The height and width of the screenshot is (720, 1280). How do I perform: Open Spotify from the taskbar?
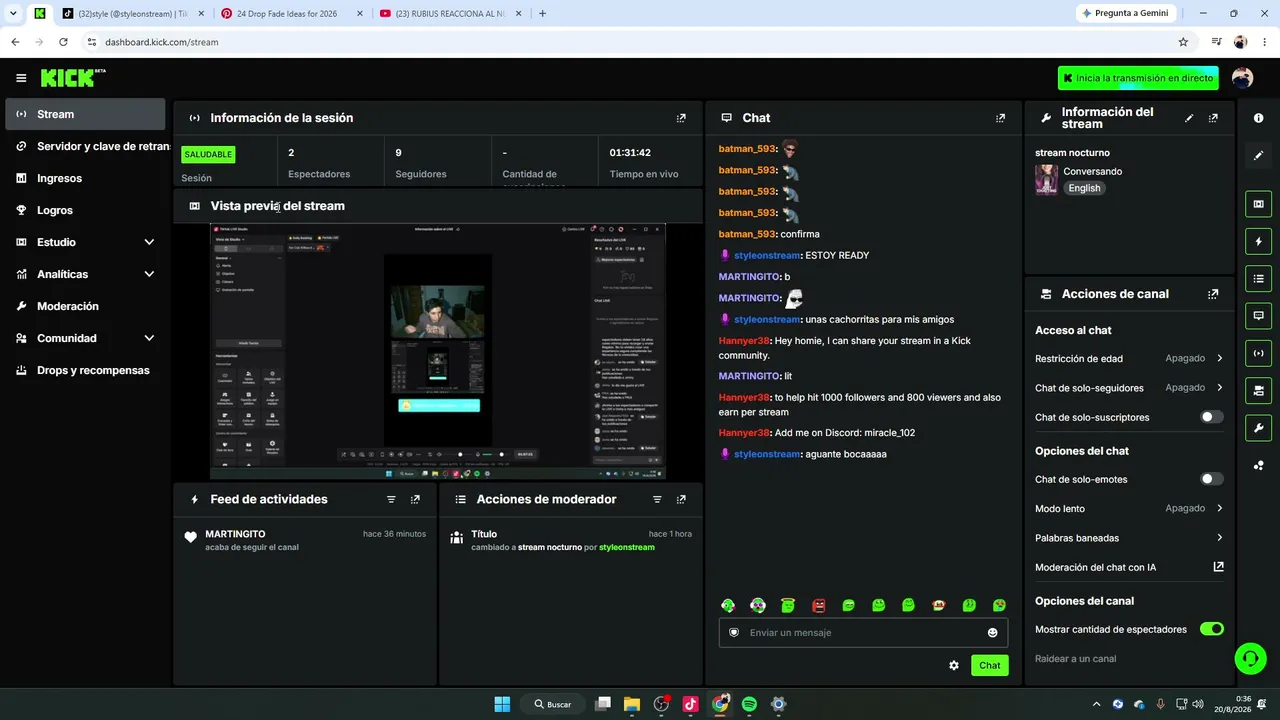(749, 704)
